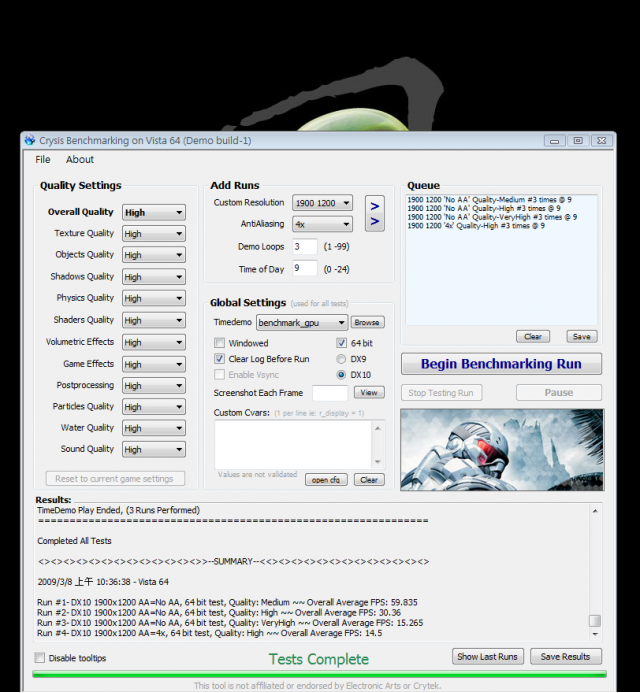Click the Results scrollbar up arrow
This screenshot has height=693, width=640.
pyautogui.click(x=595, y=511)
